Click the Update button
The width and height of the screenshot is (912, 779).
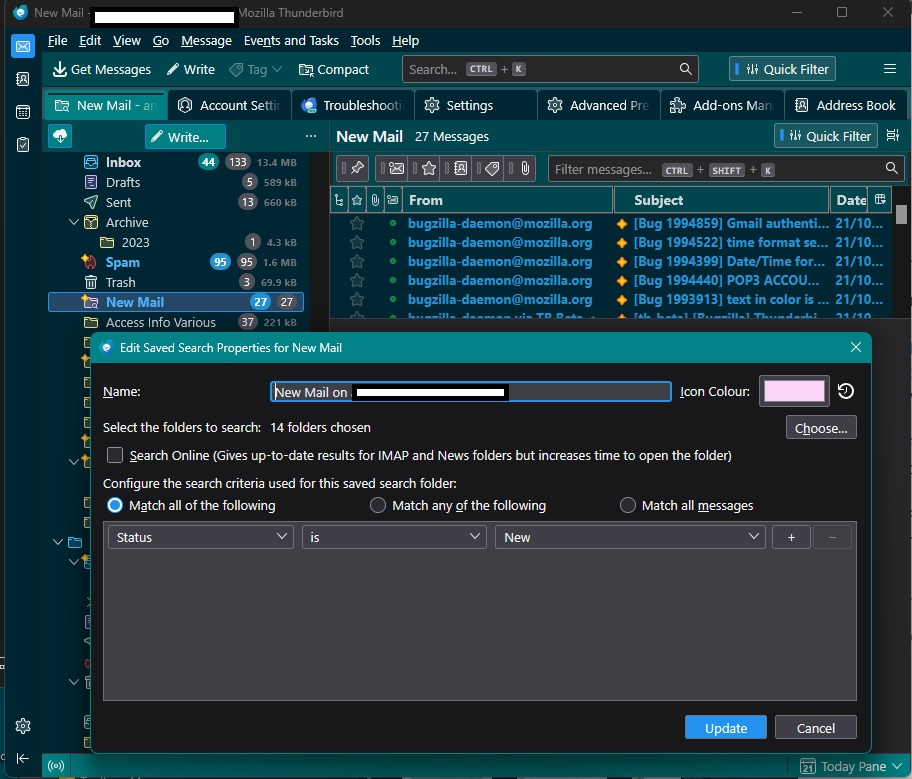click(x=725, y=728)
